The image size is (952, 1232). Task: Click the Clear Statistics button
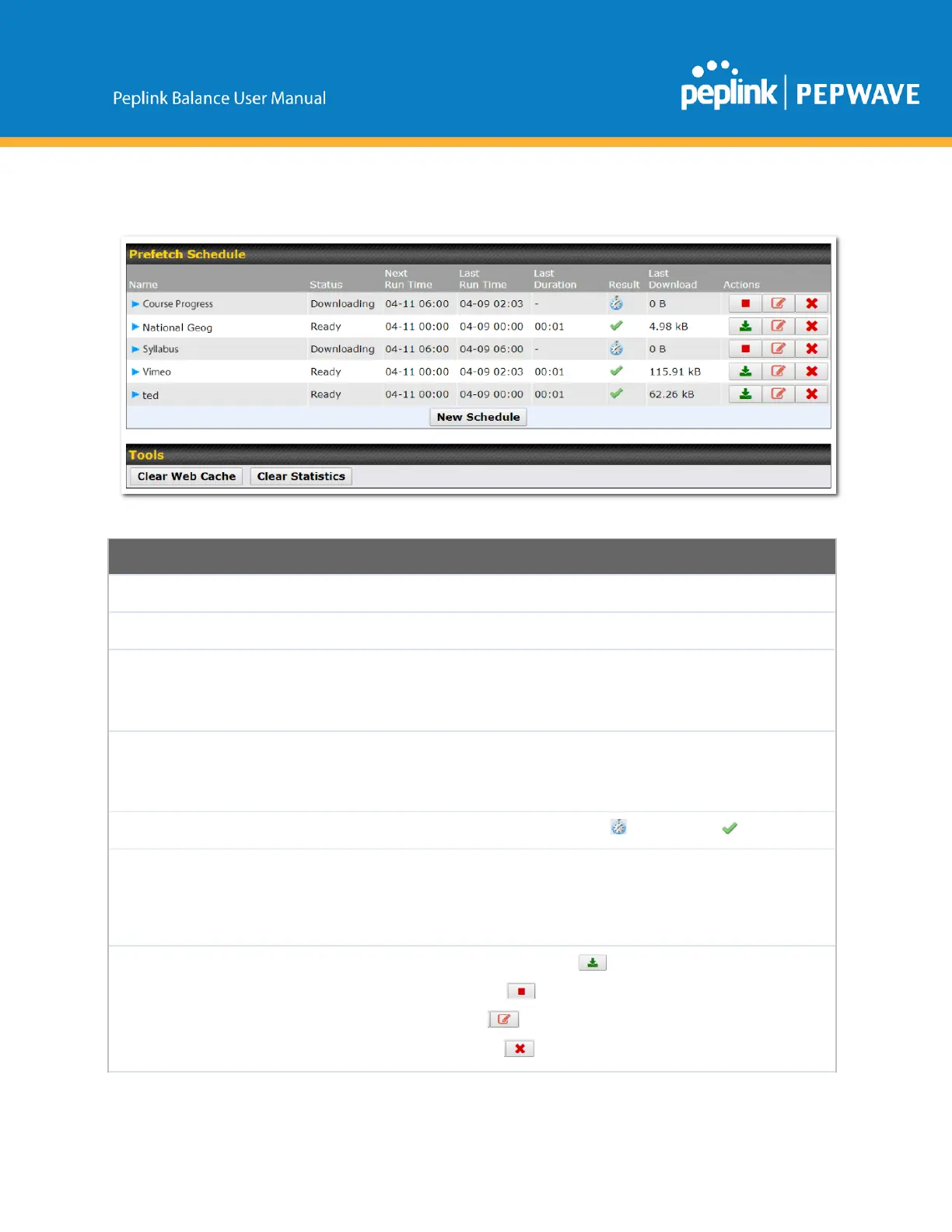click(301, 476)
